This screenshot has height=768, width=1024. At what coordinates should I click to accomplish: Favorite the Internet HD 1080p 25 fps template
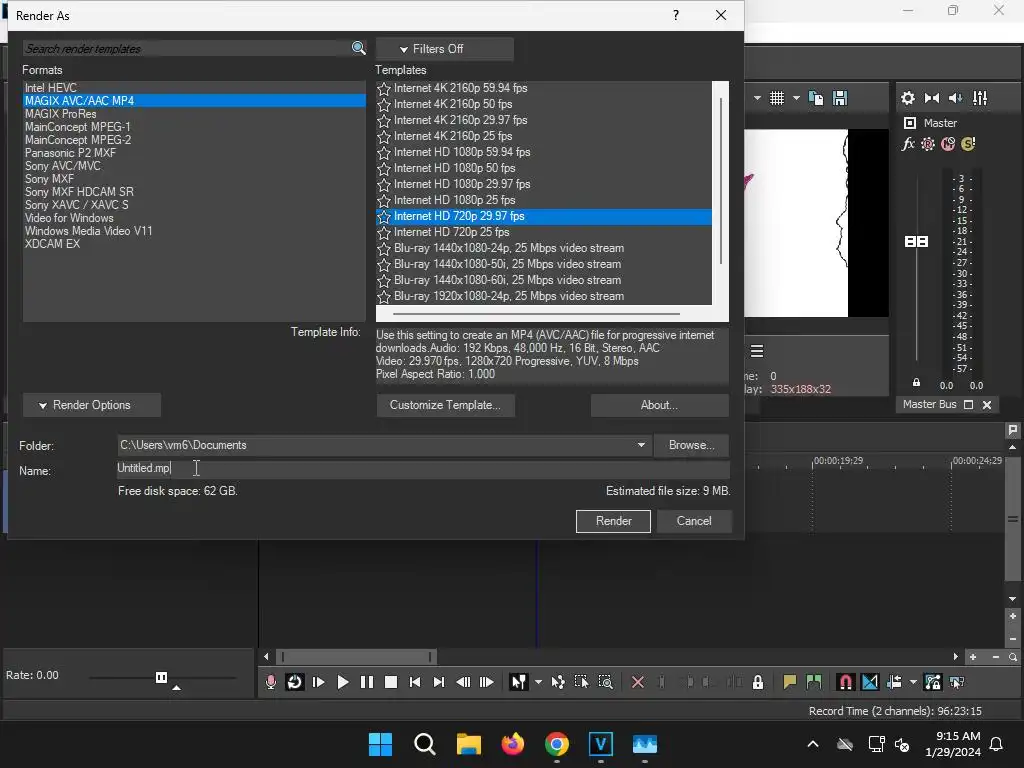click(x=384, y=200)
